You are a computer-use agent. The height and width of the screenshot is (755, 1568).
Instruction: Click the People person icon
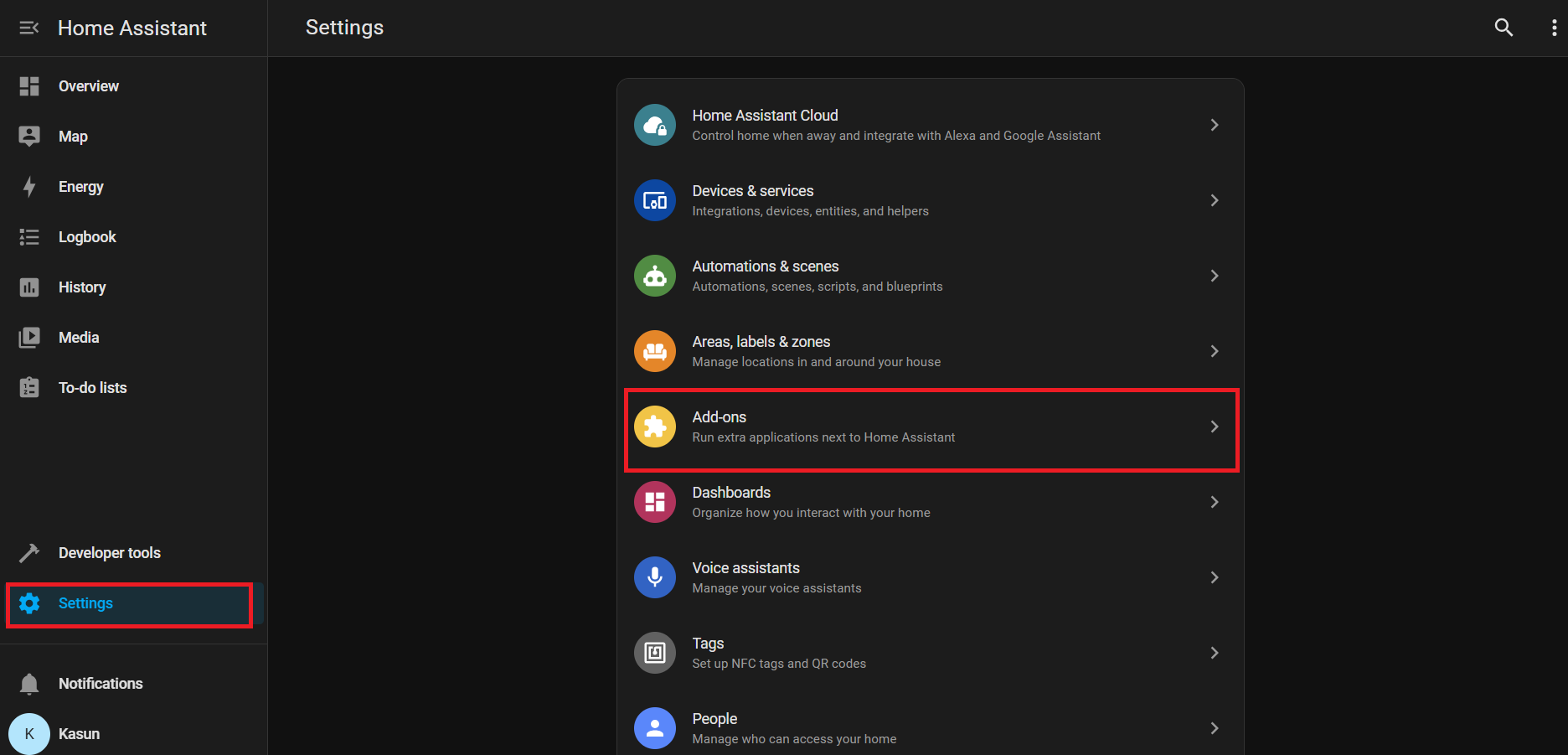(655, 728)
